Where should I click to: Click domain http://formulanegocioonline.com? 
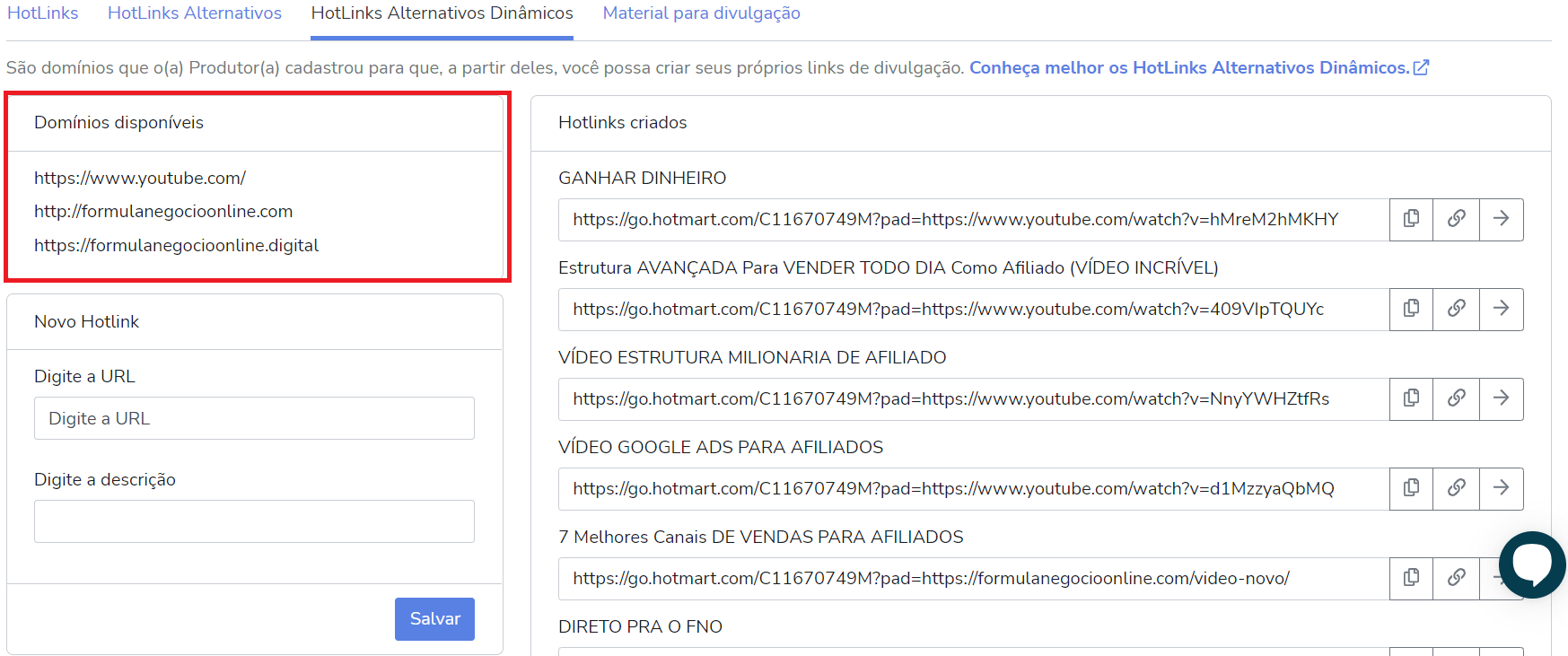tap(163, 211)
